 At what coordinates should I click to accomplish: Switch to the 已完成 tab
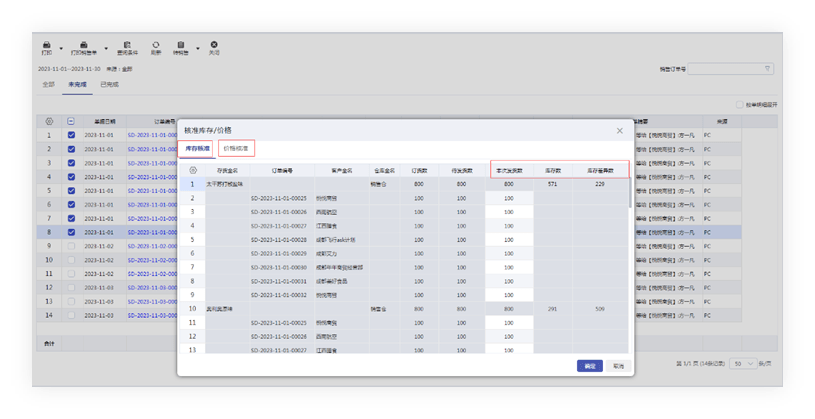pos(109,85)
